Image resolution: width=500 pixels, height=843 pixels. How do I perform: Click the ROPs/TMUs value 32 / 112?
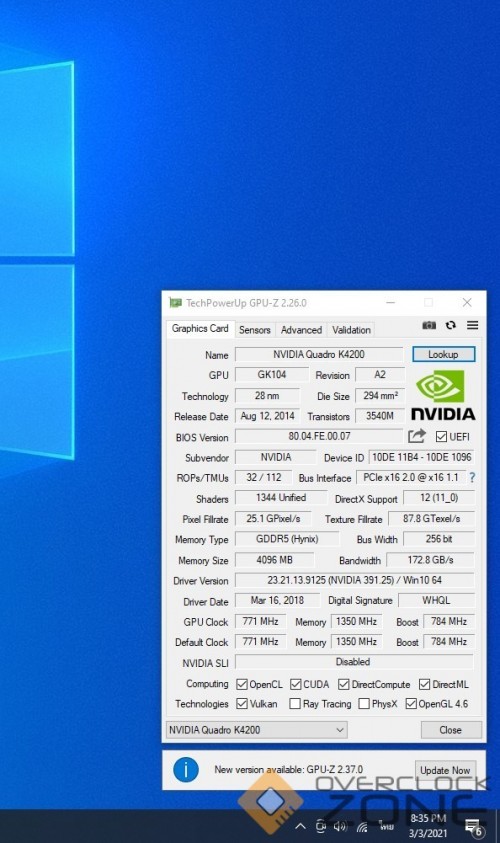tap(264, 477)
